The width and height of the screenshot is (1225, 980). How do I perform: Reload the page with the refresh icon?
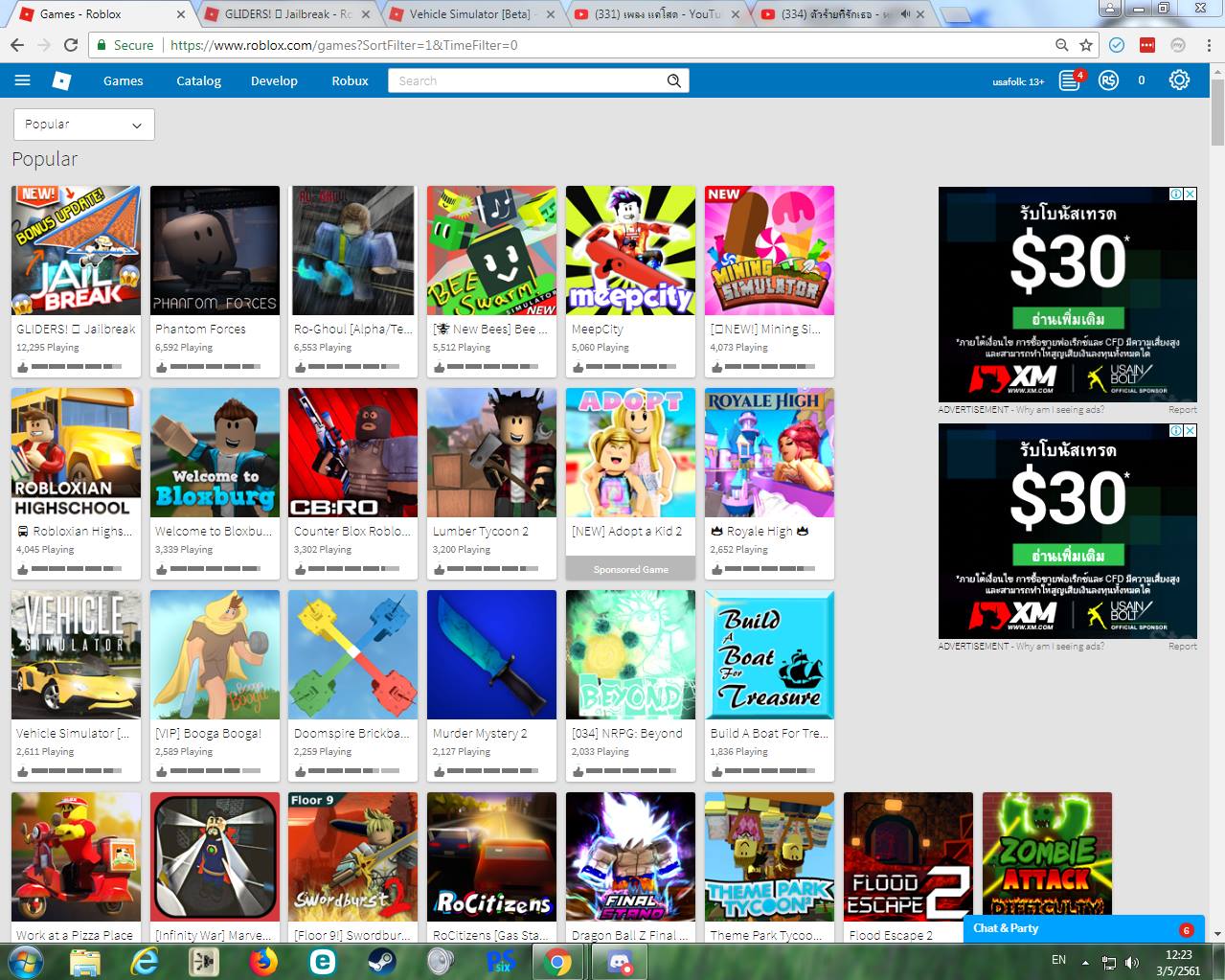[x=71, y=45]
